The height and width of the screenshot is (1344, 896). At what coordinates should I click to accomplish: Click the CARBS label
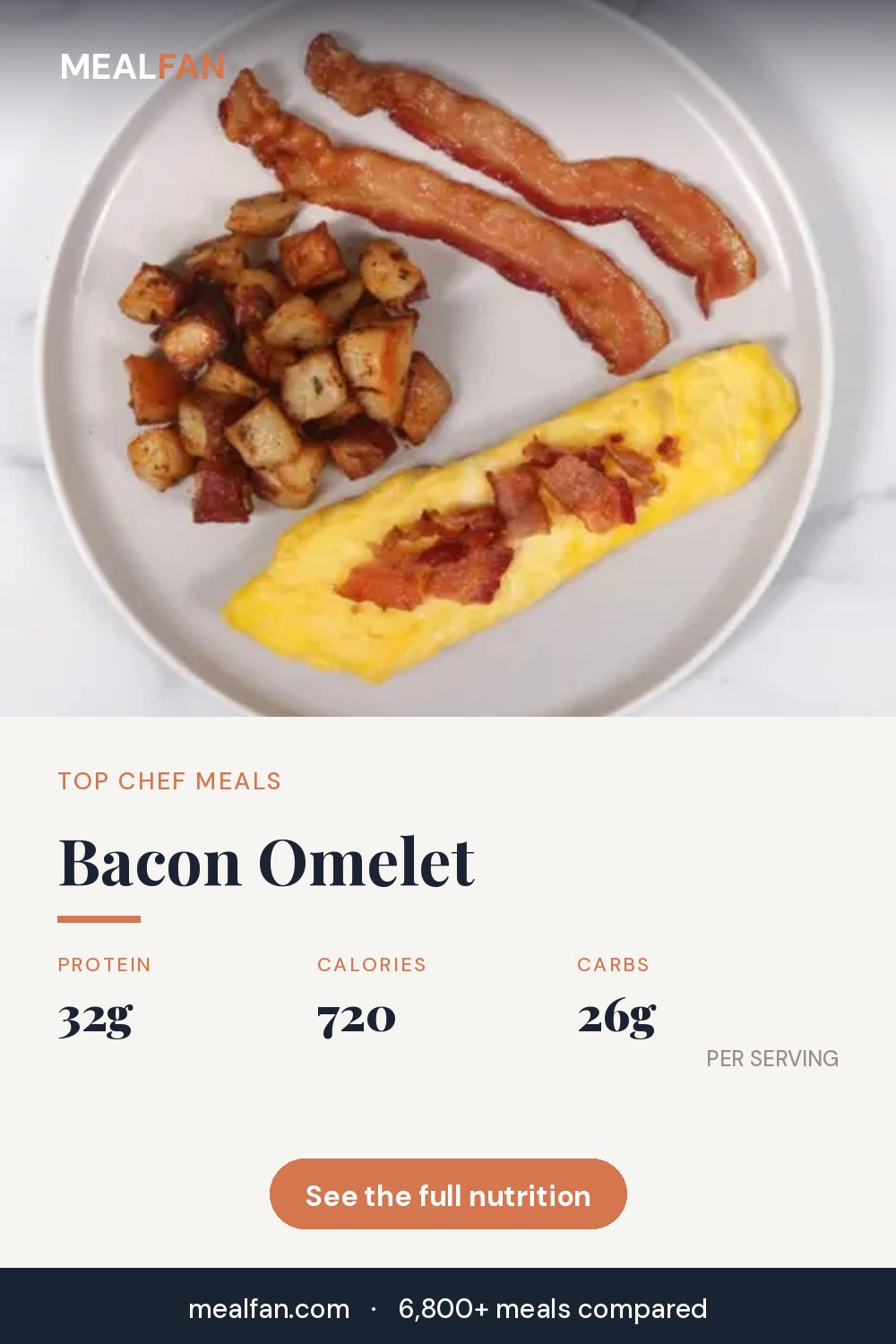pyautogui.click(x=613, y=965)
